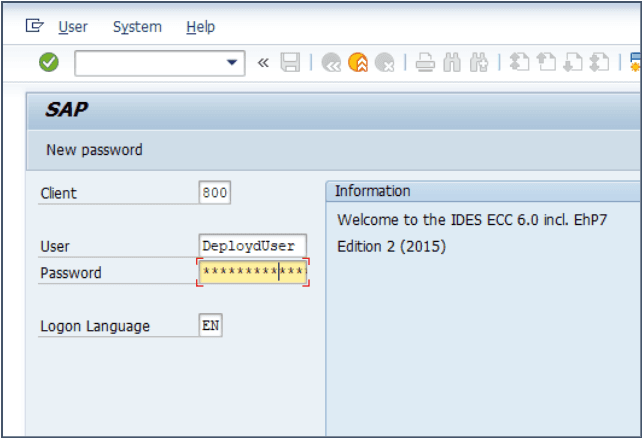Click the User field with DeploydUser
Viewport: 642px width, 438px height.
coord(253,246)
